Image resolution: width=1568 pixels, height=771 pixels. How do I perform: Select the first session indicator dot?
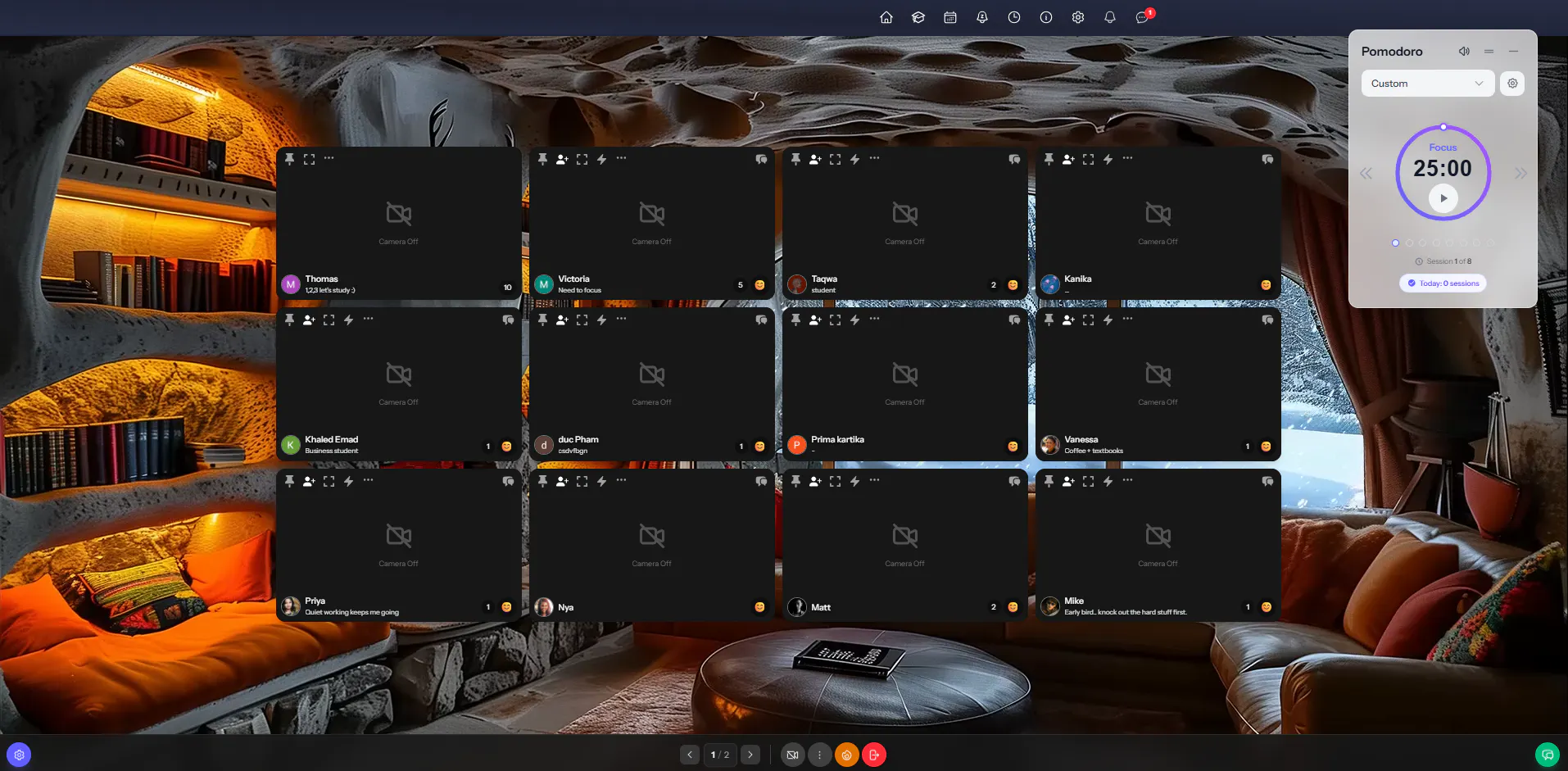tap(1395, 243)
